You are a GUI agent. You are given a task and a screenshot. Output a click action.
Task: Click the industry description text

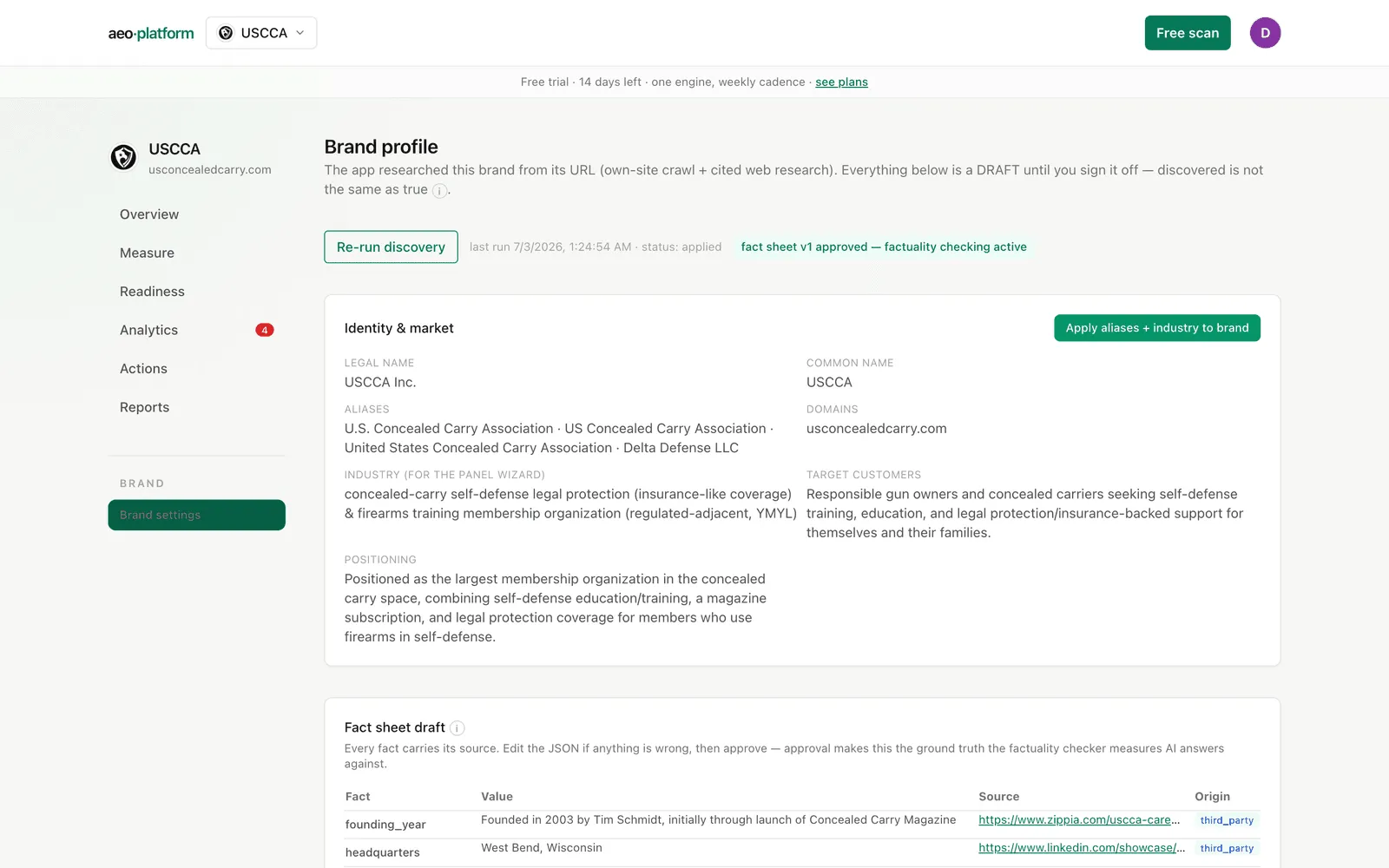[570, 503]
